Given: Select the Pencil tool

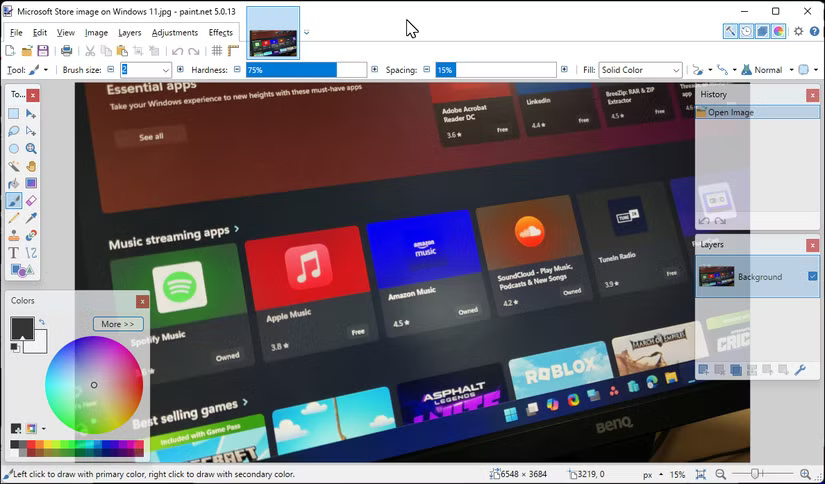Looking at the screenshot, I should click(14, 218).
